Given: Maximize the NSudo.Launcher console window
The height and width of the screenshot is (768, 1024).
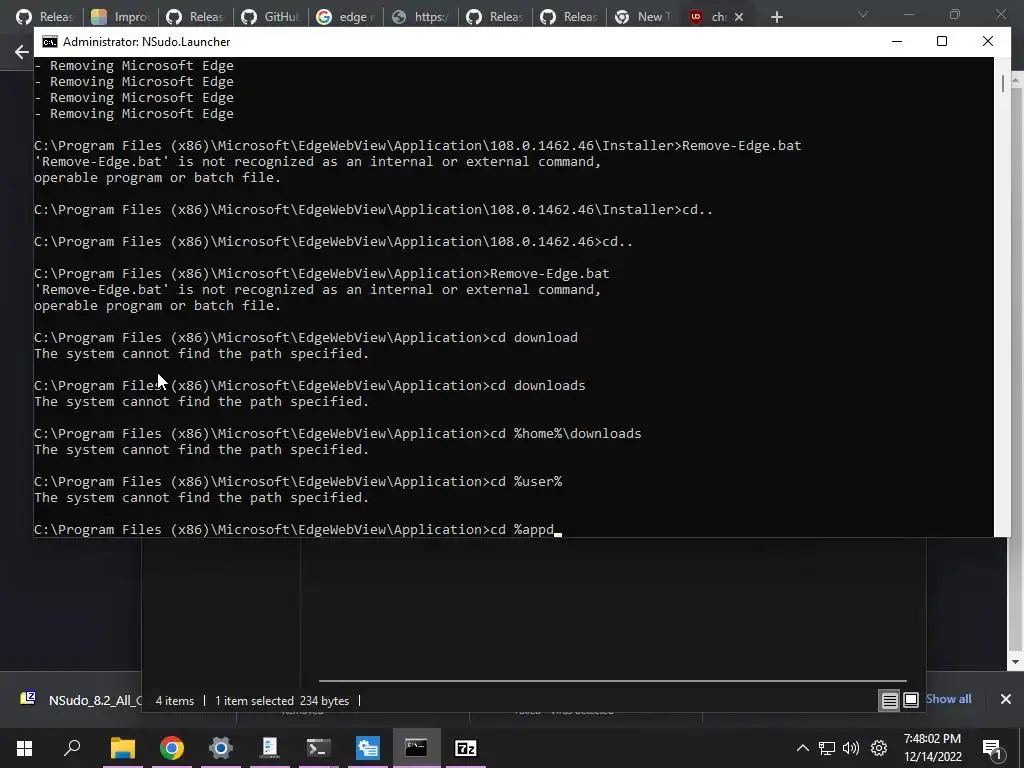Looking at the screenshot, I should (942, 41).
